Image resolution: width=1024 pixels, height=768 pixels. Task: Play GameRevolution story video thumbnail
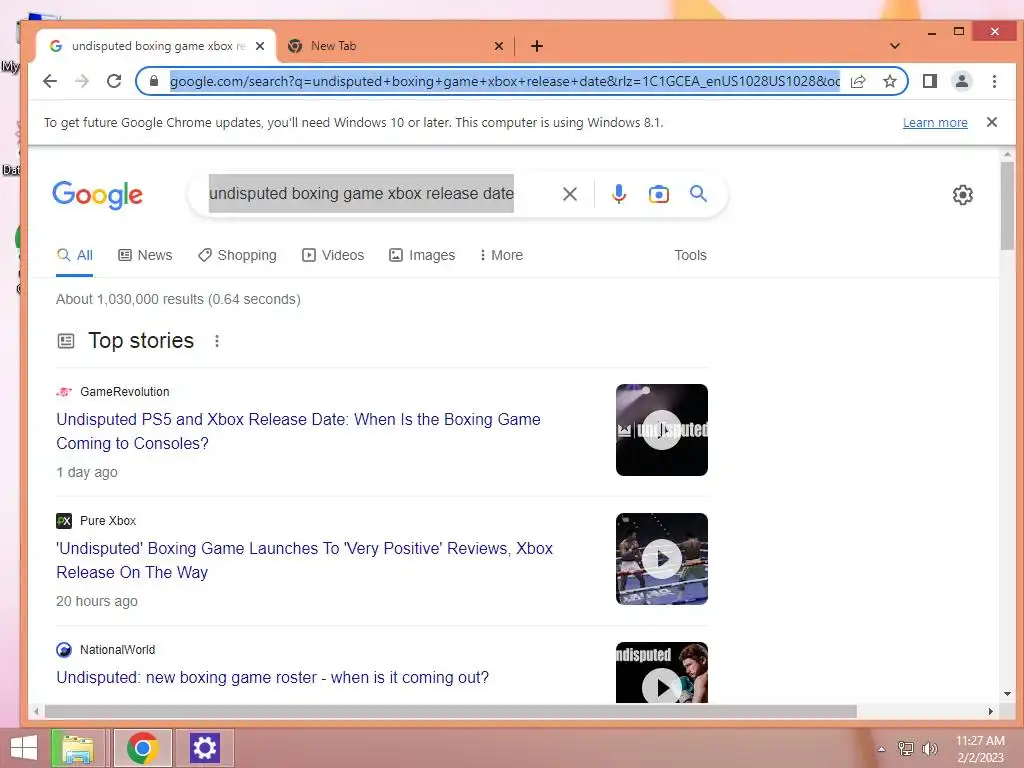tap(662, 430)
